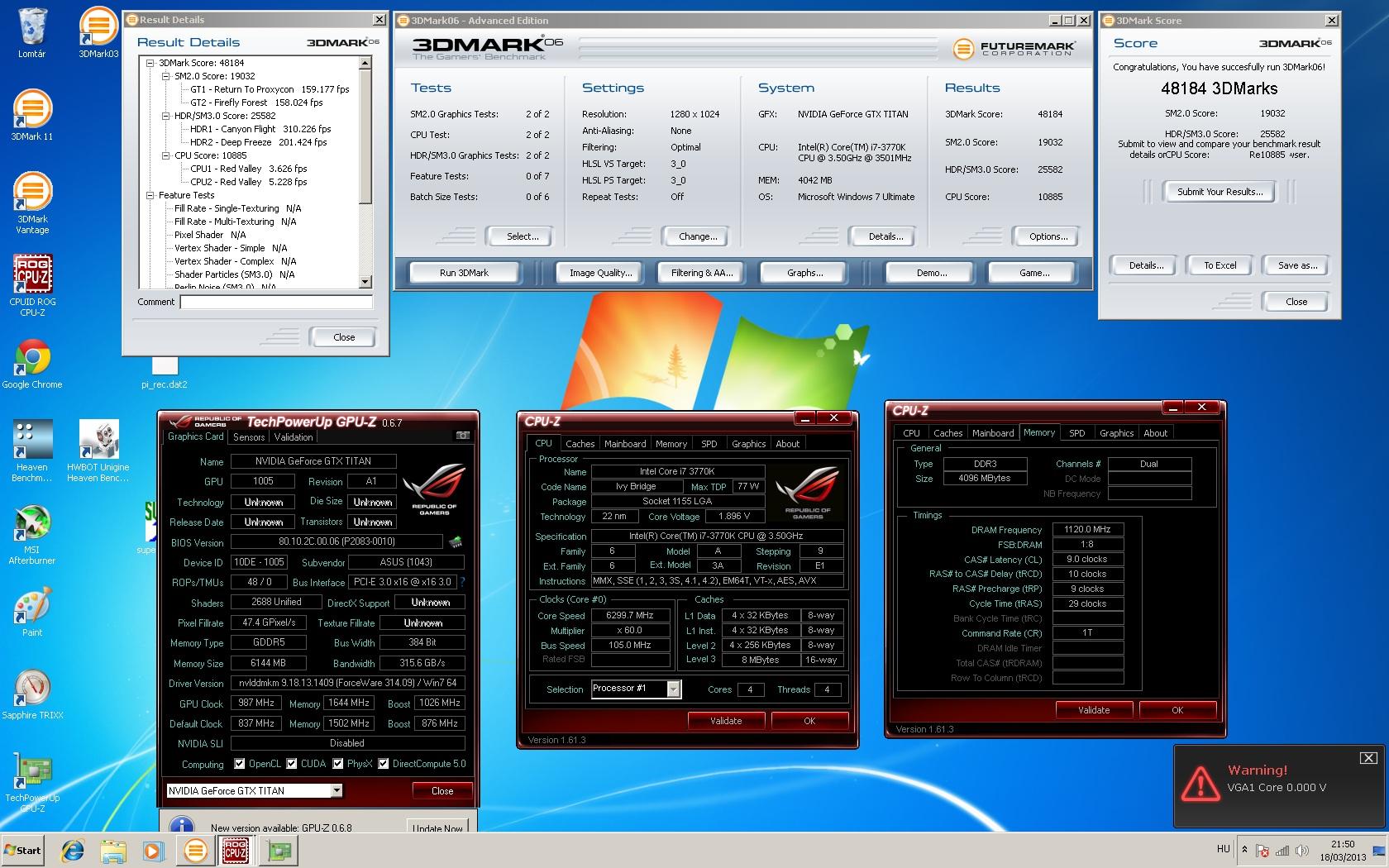This screenshot has width=1389, height=868.
Task: Switch to ROG CPU-Z taskbar button
Action: 236,851
